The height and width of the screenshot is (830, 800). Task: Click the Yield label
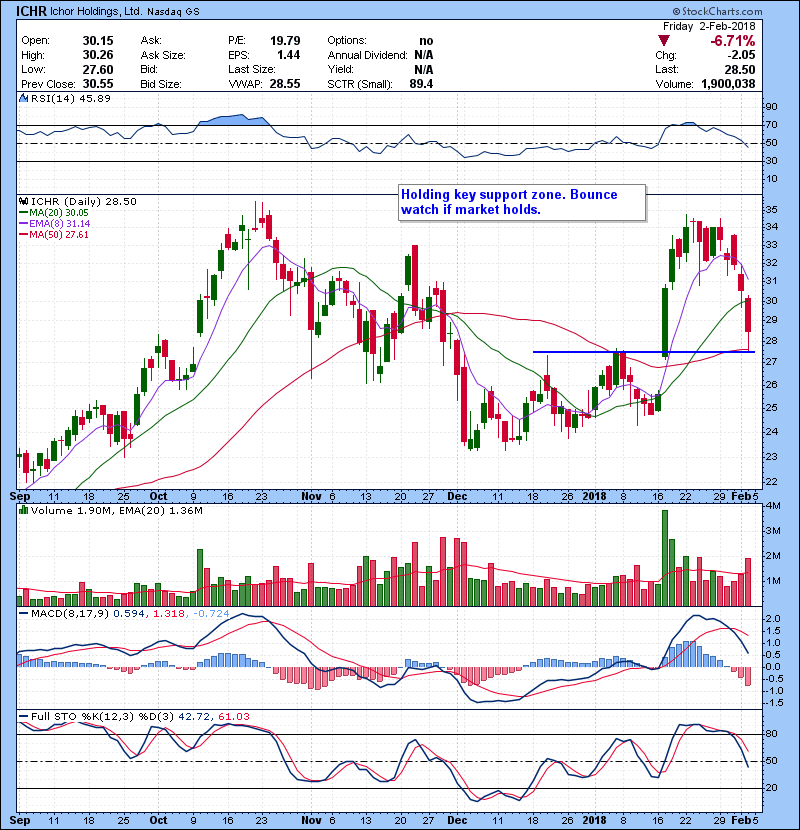(x=340, y=69)
